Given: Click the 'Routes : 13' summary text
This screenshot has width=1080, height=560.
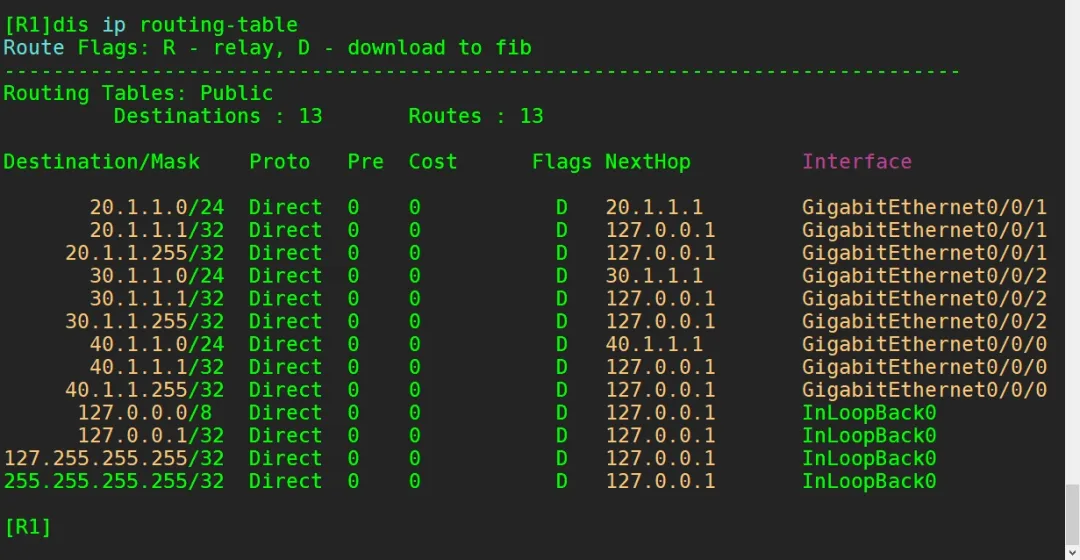Looking at the screenshot, I should point(475,116).
